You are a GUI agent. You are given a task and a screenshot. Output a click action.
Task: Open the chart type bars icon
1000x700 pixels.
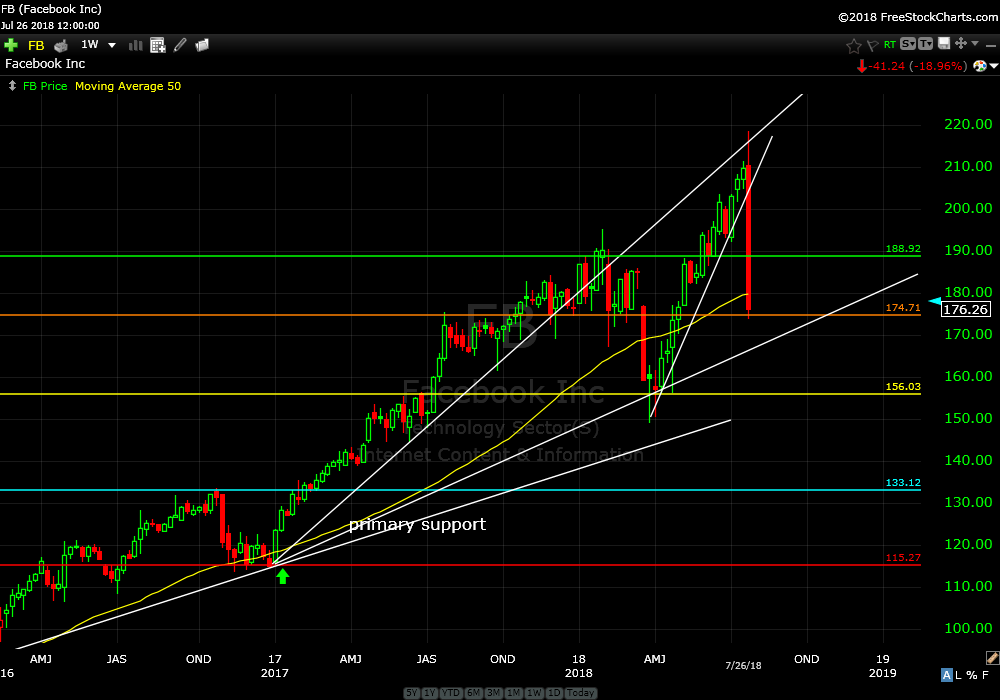tap(135, 45)
